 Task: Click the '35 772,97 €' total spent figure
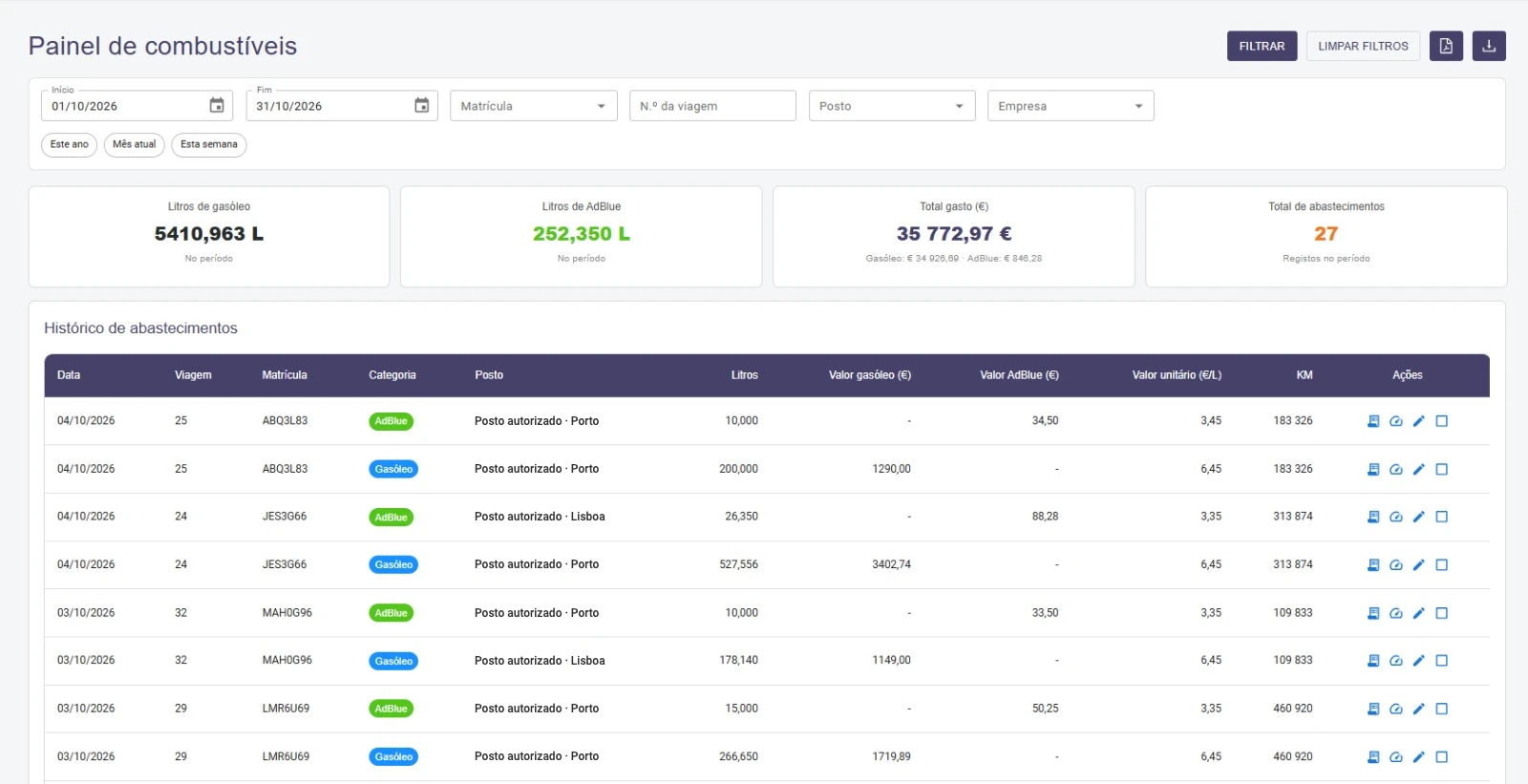[954, 234]
